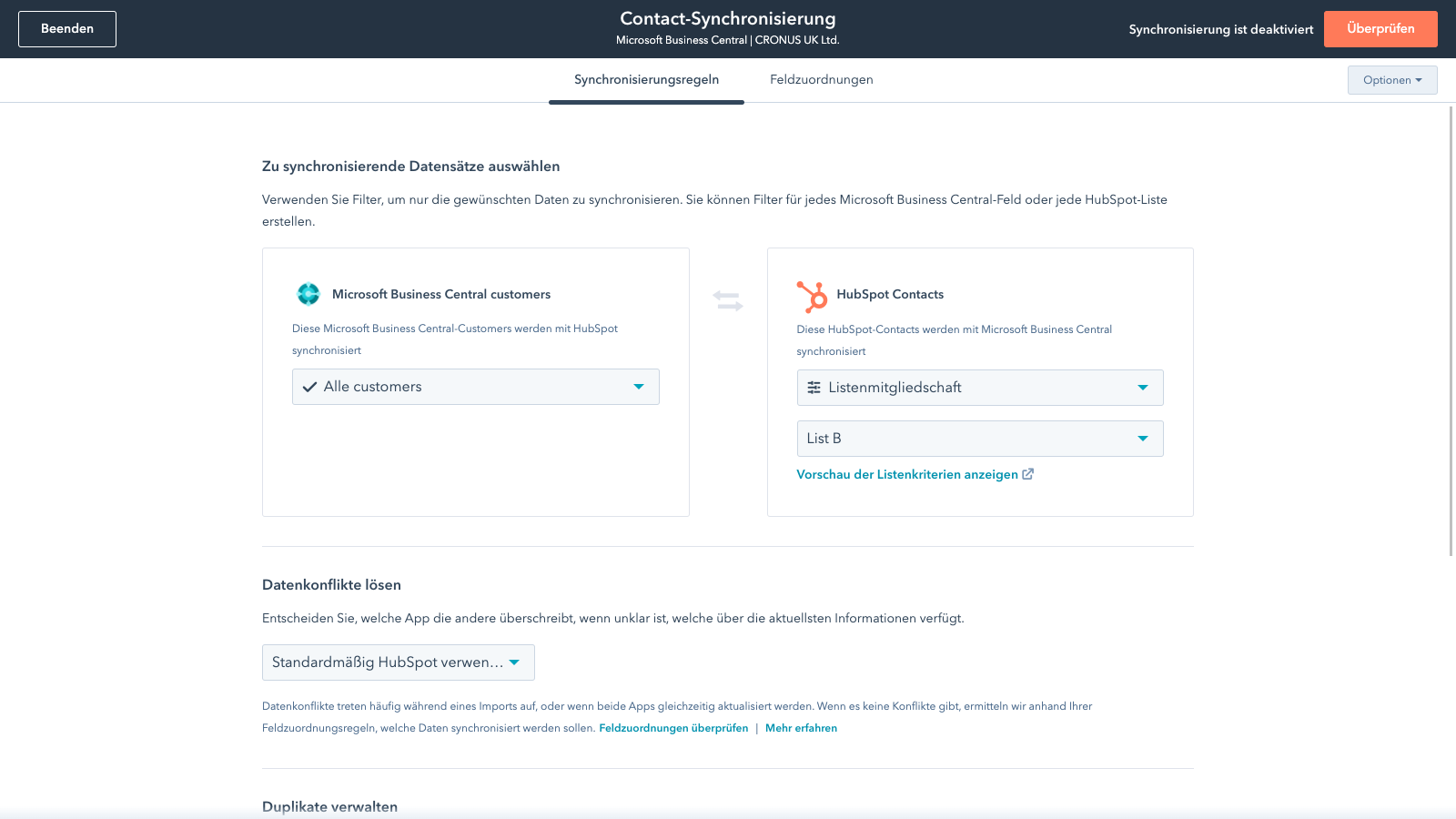Click the orange Überprüfen button
The image size is (1456, 819).
point(1380,29)
